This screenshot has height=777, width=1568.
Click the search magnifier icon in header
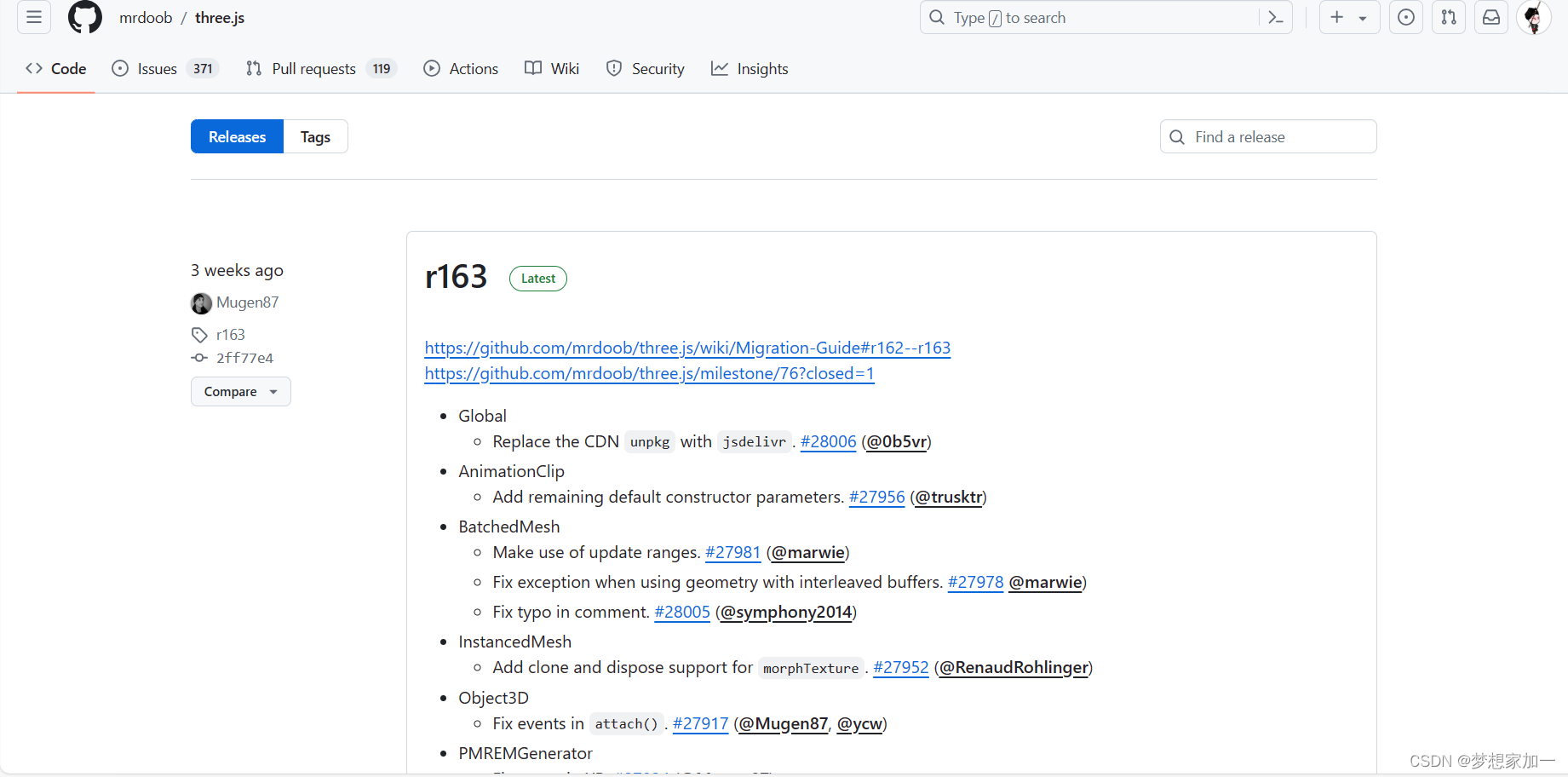click(937, 17)
